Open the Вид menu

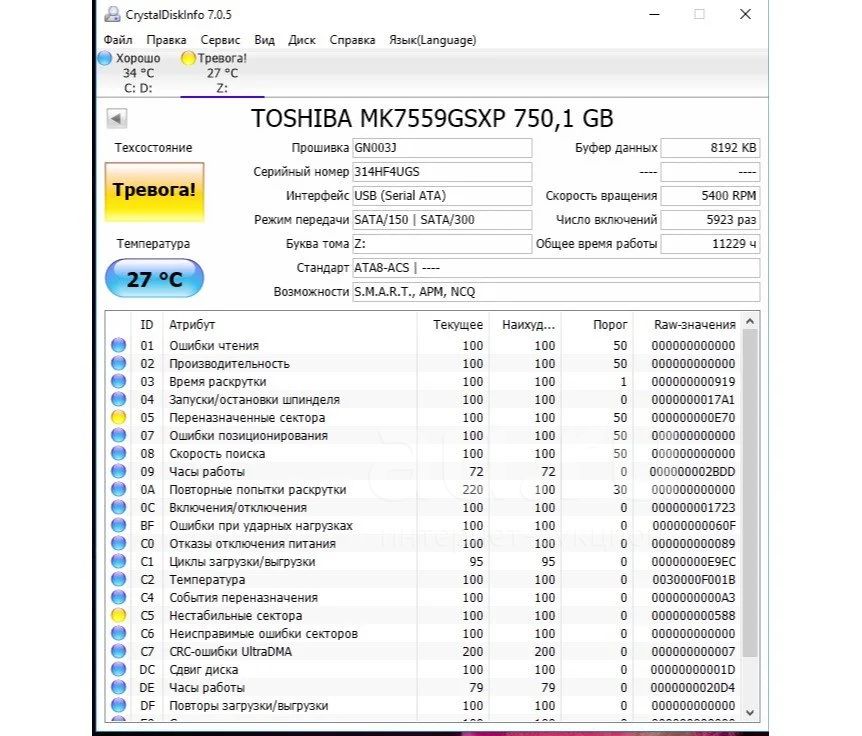point(264,40)
